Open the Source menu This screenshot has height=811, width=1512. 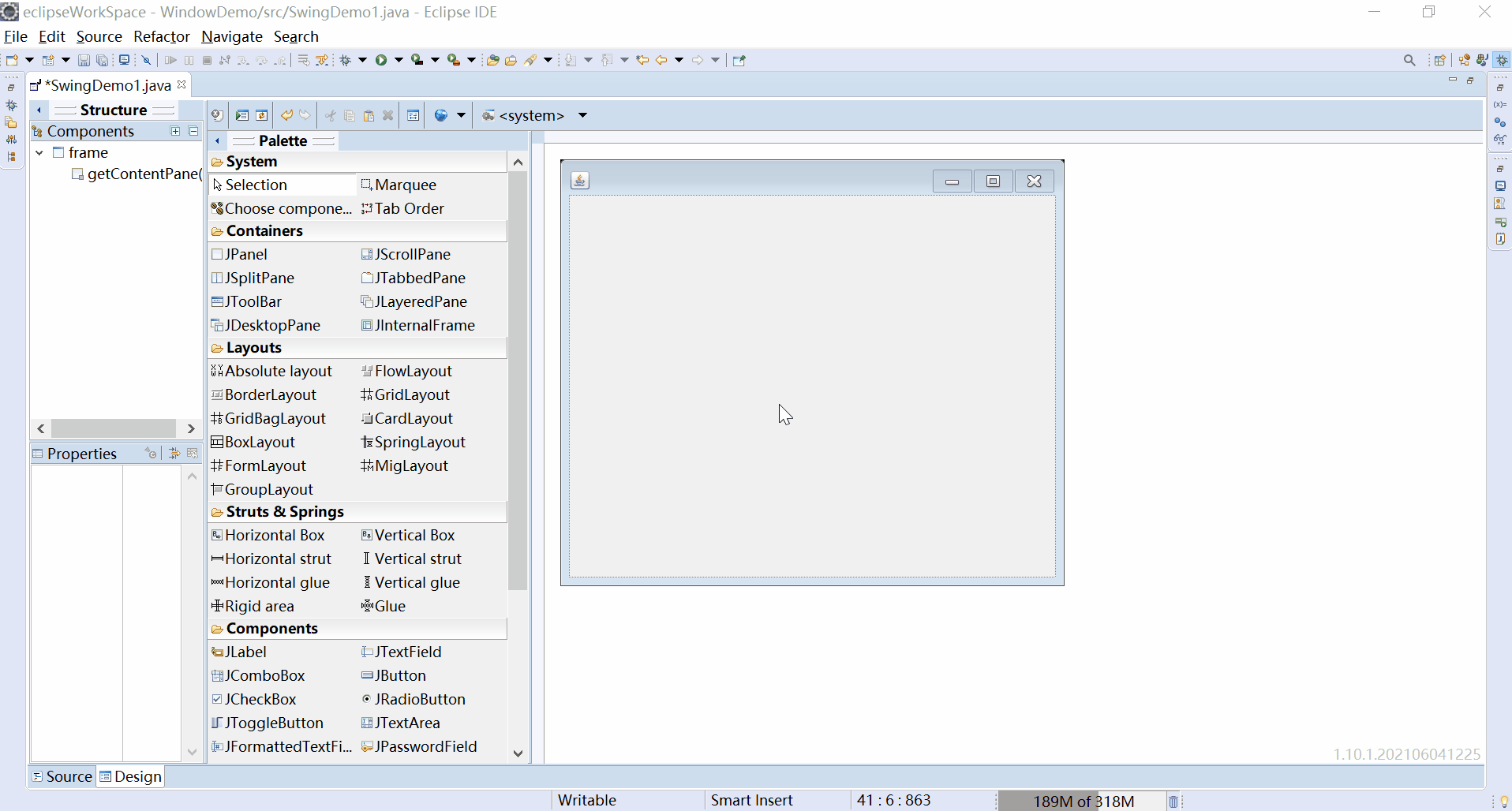click(99, 36)
